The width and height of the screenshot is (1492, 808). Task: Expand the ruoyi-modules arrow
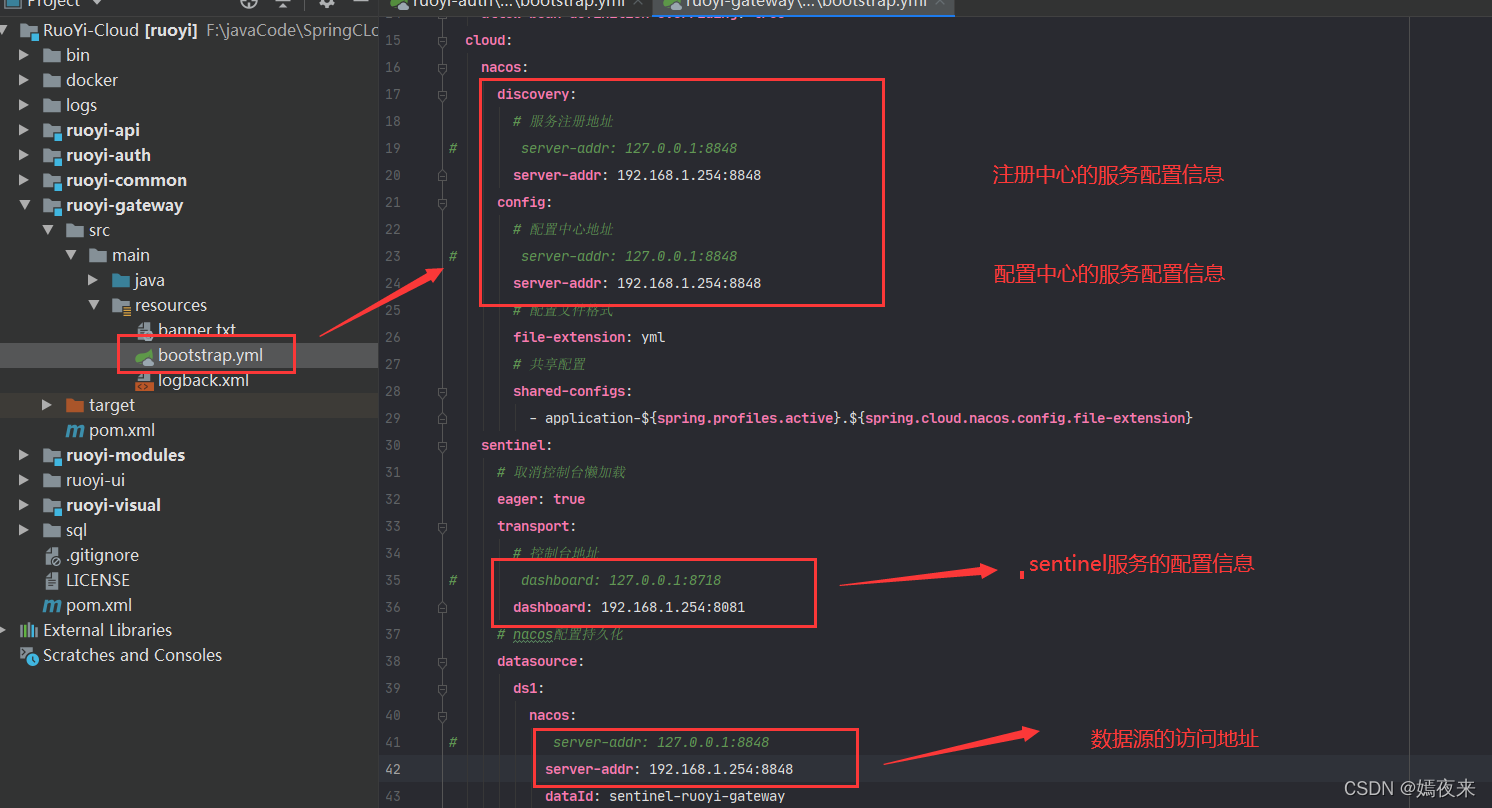(24, 456)
